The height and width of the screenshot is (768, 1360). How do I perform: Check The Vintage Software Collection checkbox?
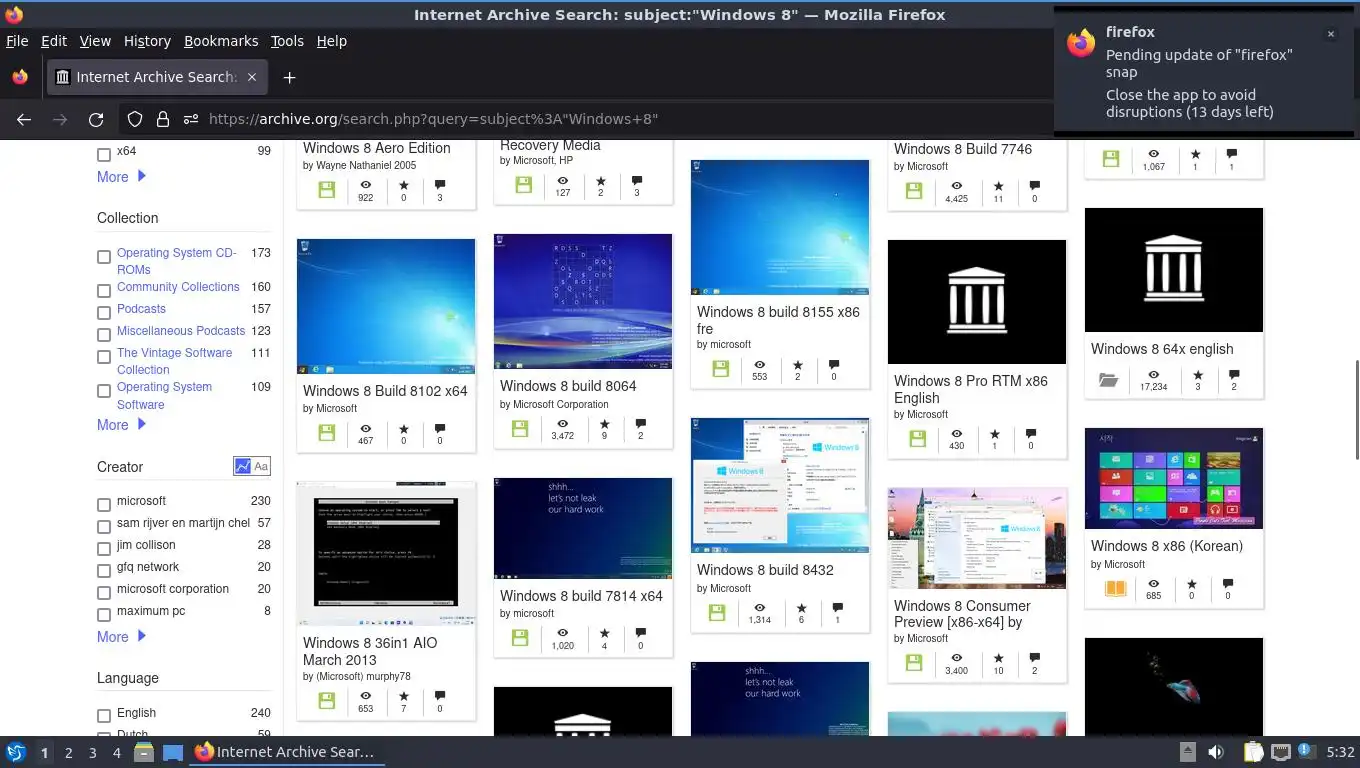coord(104,356)
